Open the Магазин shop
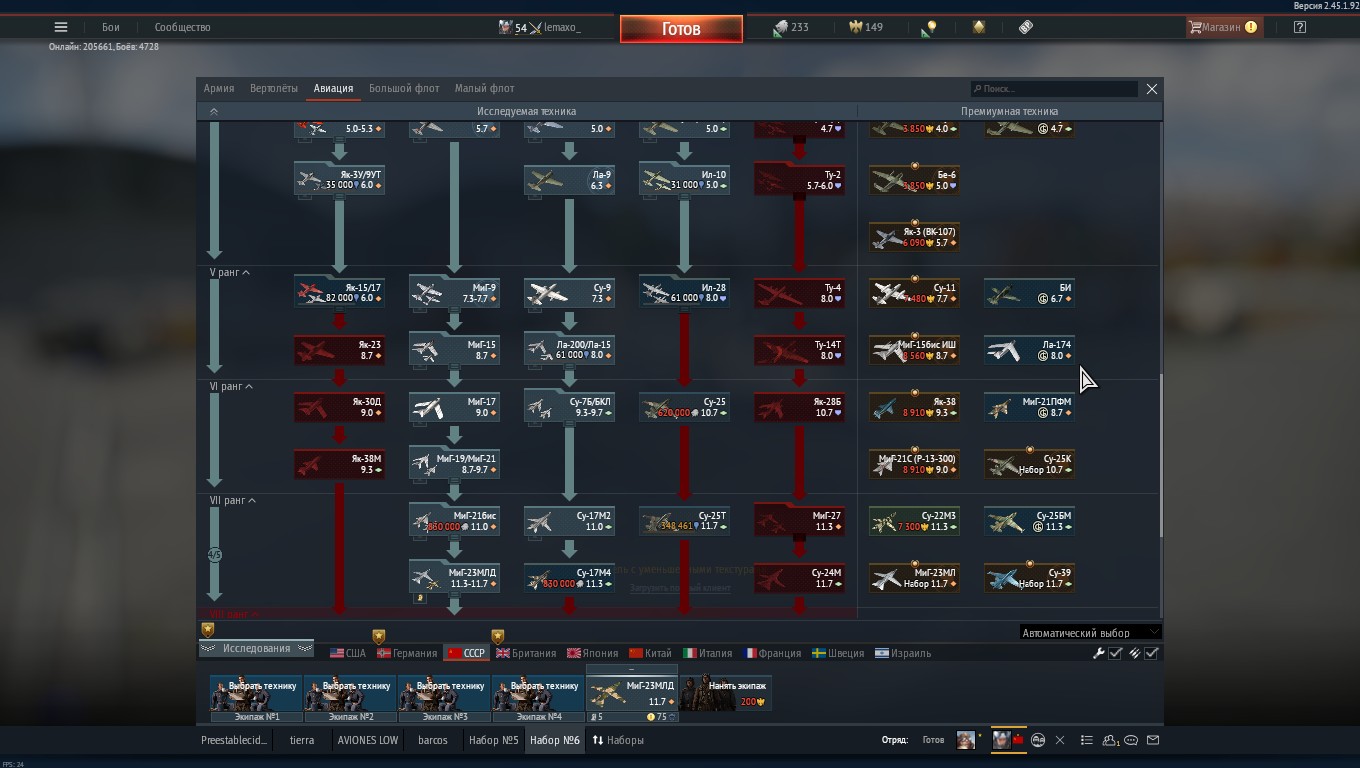 coord(1222,27)
